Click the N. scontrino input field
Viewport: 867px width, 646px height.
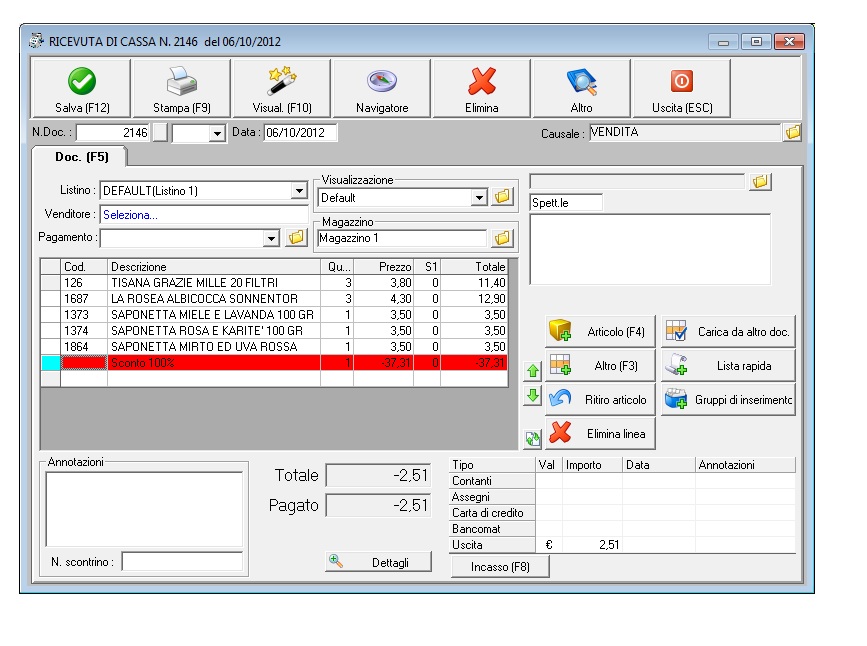[182, 562]
